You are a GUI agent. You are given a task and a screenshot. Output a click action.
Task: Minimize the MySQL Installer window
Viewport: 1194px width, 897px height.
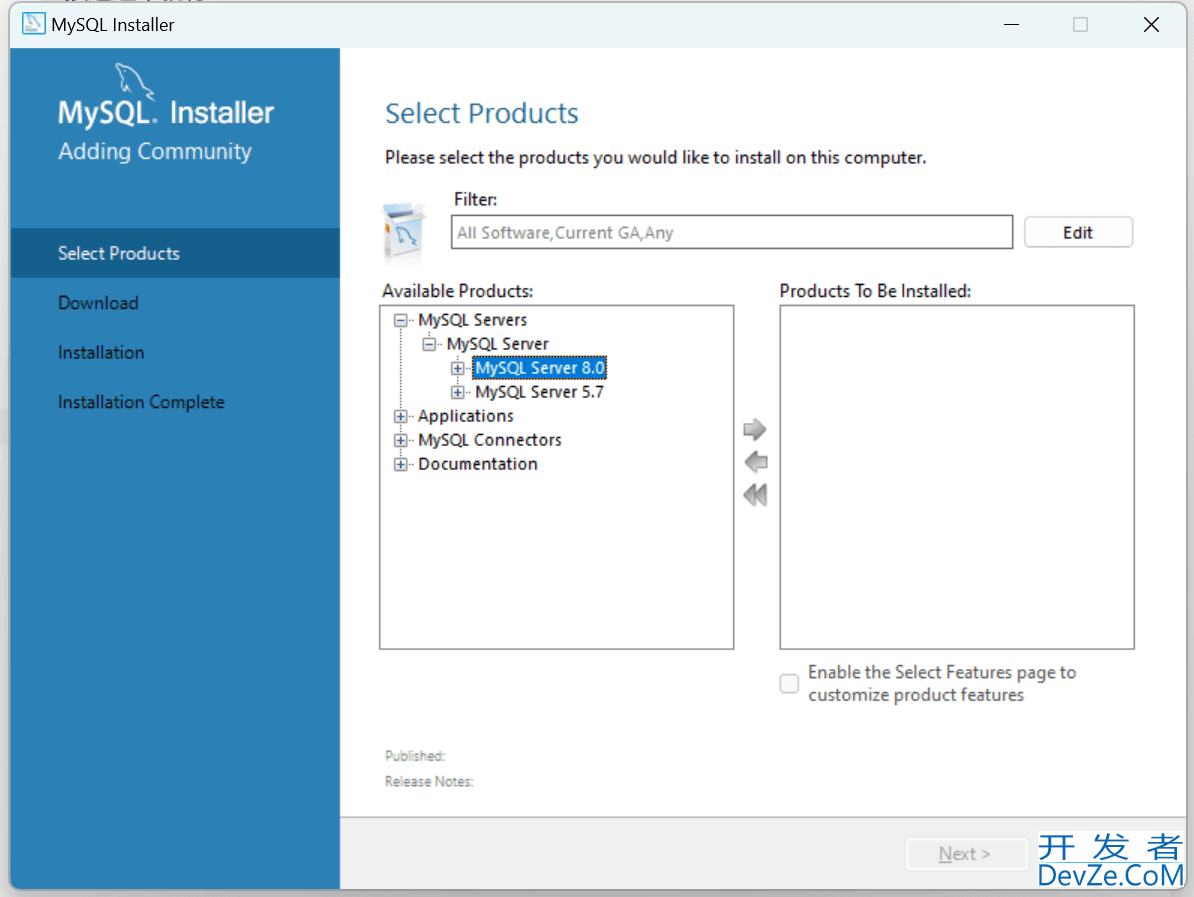pyautogui.click(x=1011, y=24)
